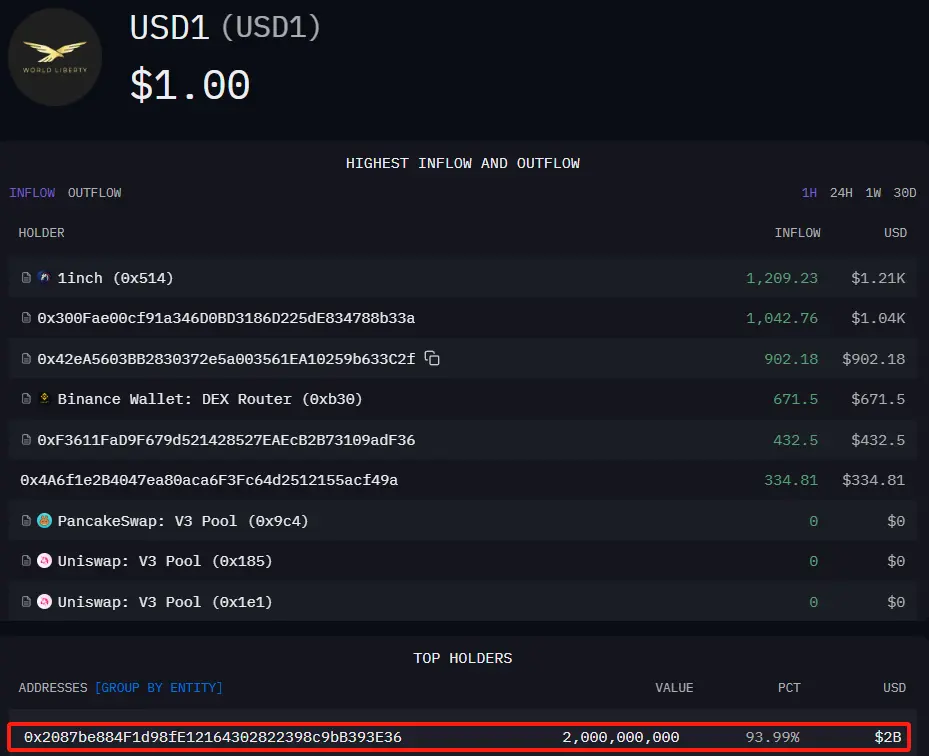Open top holder address 0x2087be884F1d
This screenshot has height=756, width=929.
point(213,738)
